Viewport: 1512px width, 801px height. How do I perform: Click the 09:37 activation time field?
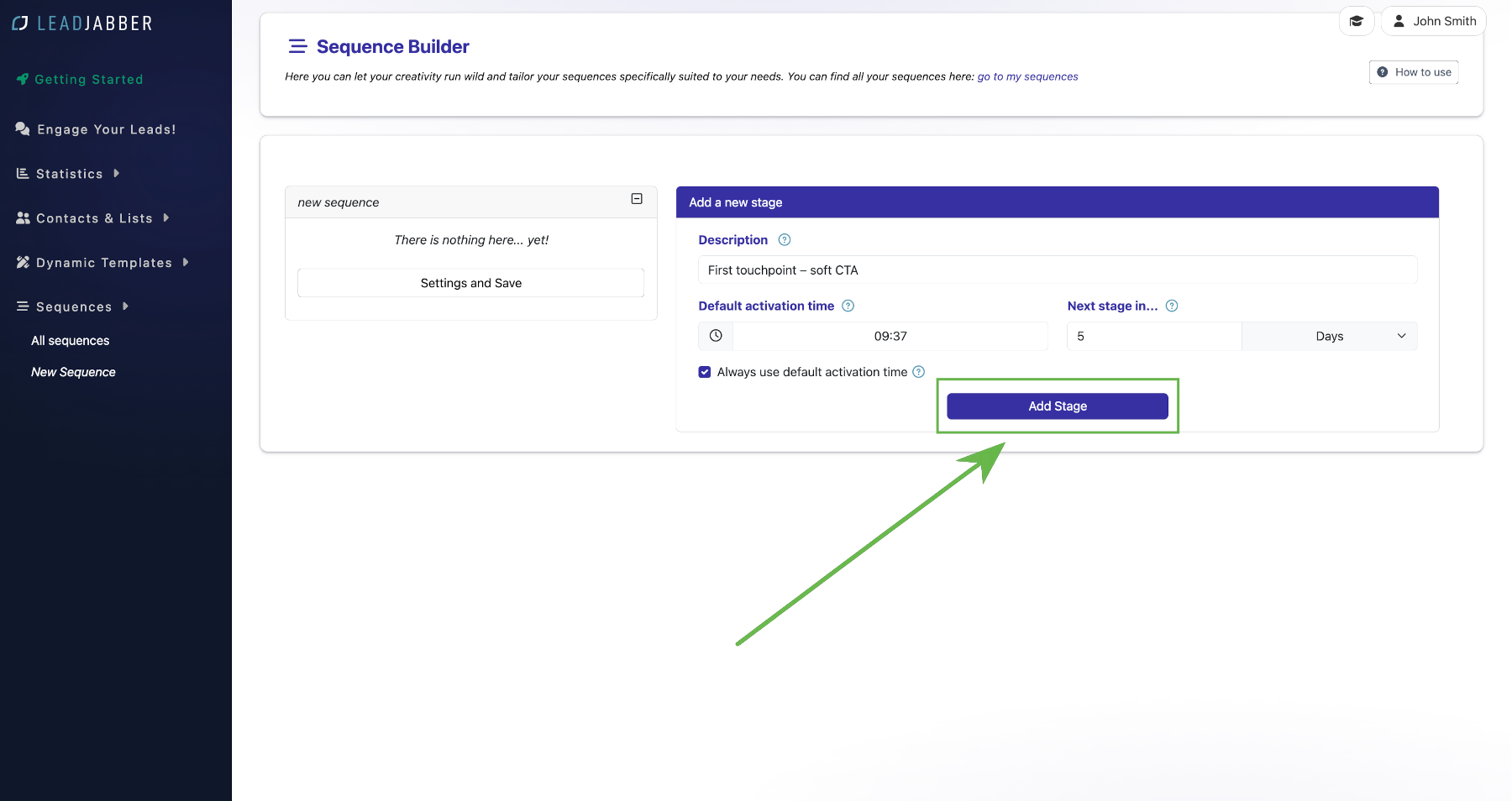pyautogui.click(x=890, y=336)
